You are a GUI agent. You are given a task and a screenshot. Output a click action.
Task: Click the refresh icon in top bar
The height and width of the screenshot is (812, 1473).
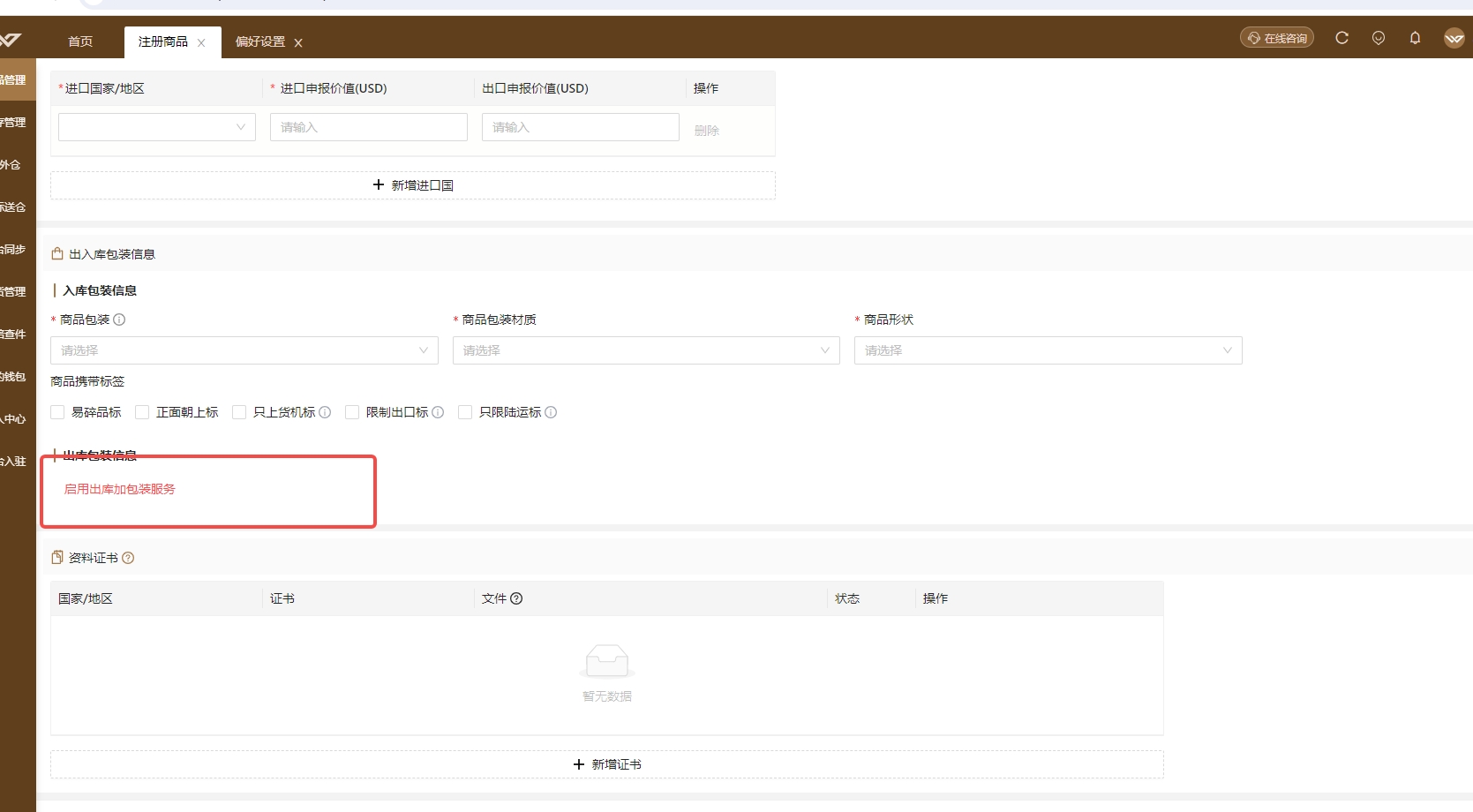(x=1341, y=38)
